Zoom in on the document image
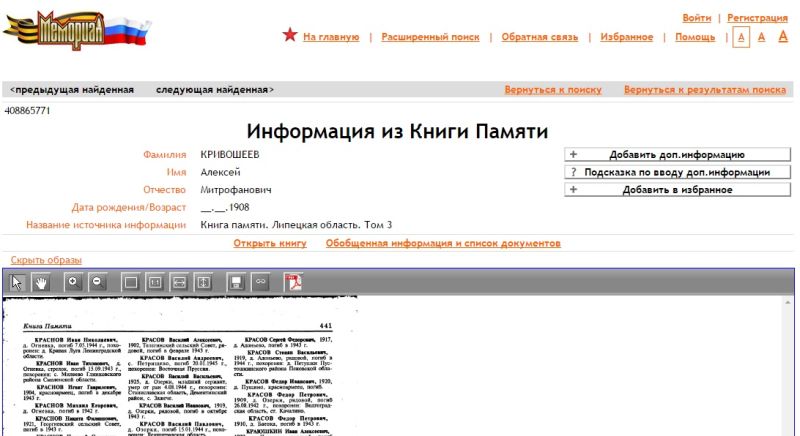 pyautogui.click(x=73, y=282)
